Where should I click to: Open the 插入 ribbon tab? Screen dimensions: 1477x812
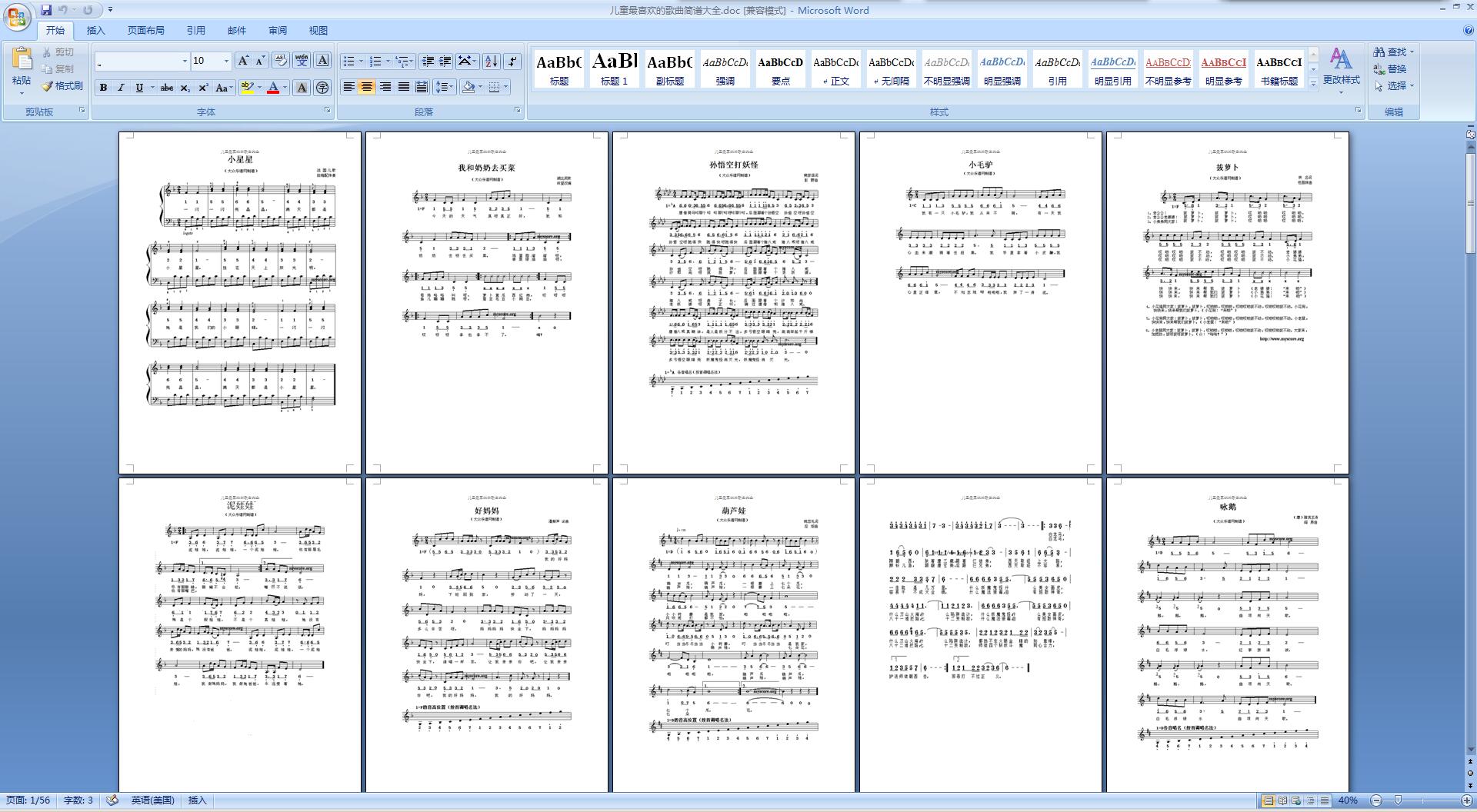95,30
